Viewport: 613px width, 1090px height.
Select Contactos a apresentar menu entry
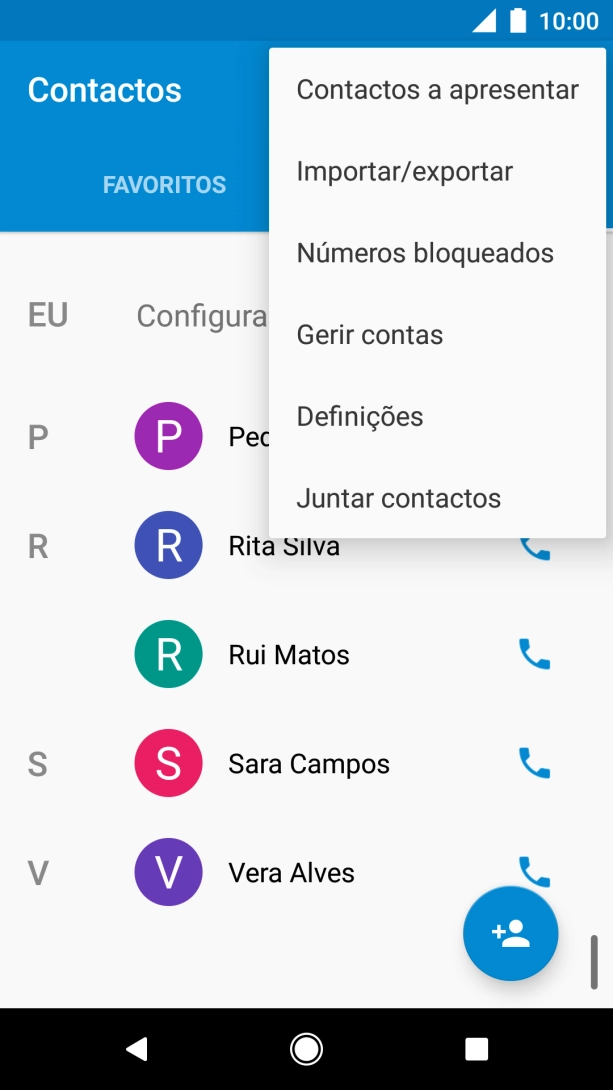click(437, 89)
